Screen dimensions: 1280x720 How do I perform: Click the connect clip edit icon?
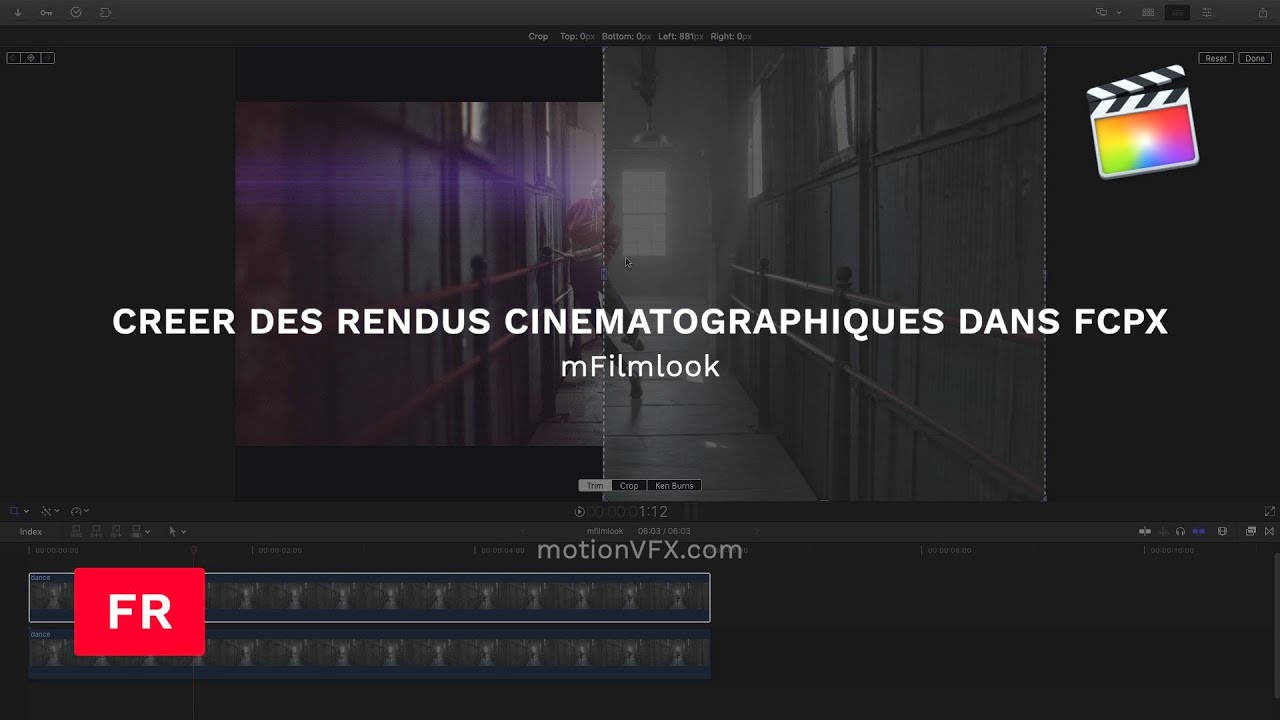click(78, 532)
